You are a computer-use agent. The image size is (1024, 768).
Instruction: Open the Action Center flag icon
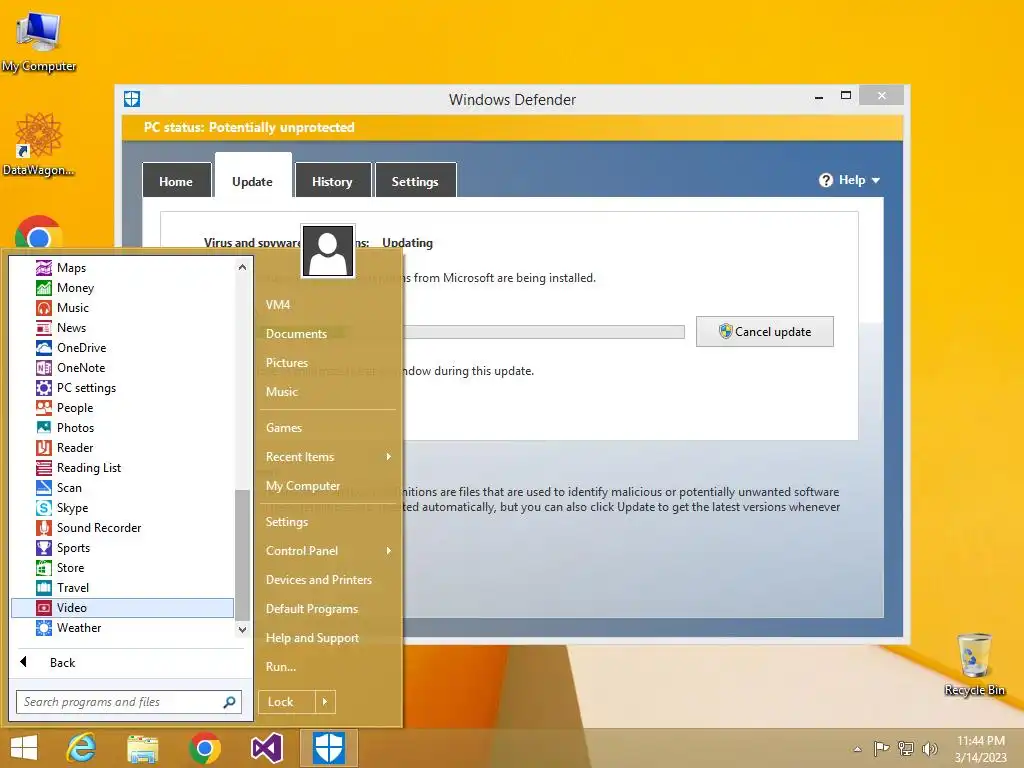[x=882, y=748]
